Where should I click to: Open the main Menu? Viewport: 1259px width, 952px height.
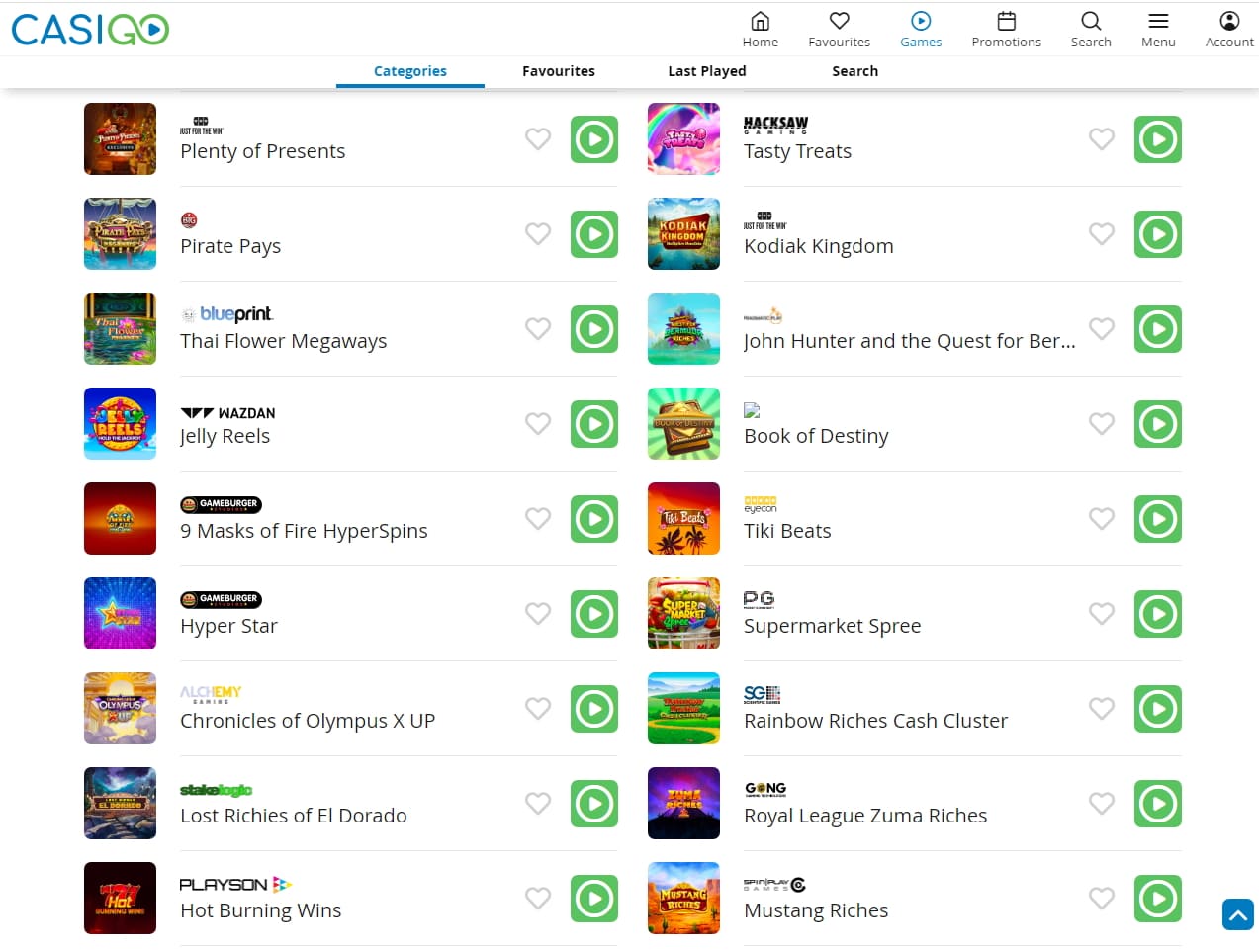click(1158, 29)
